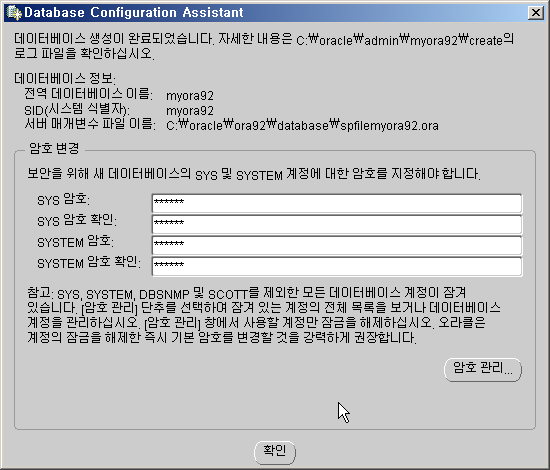Image resolution: width=550 pixels, height=470 pixels.
Task: Open the 암호 관리... password management button
Action: 483,369
